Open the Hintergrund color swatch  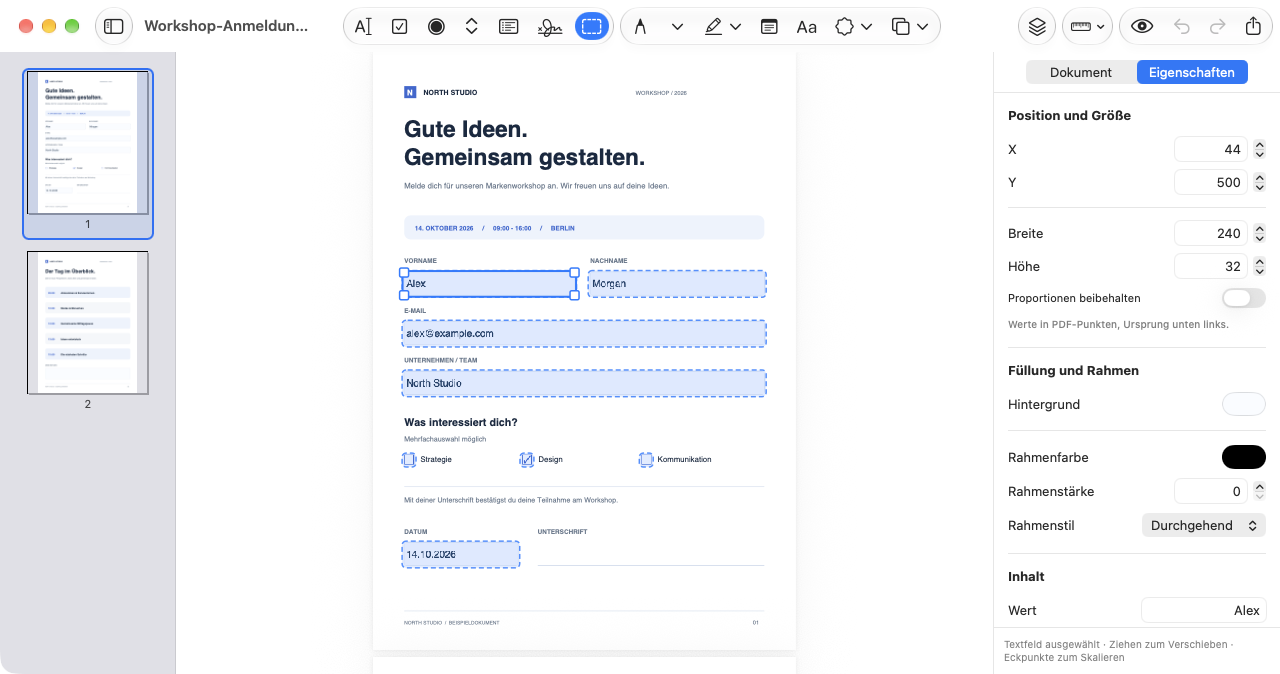tap(1244, 404)
